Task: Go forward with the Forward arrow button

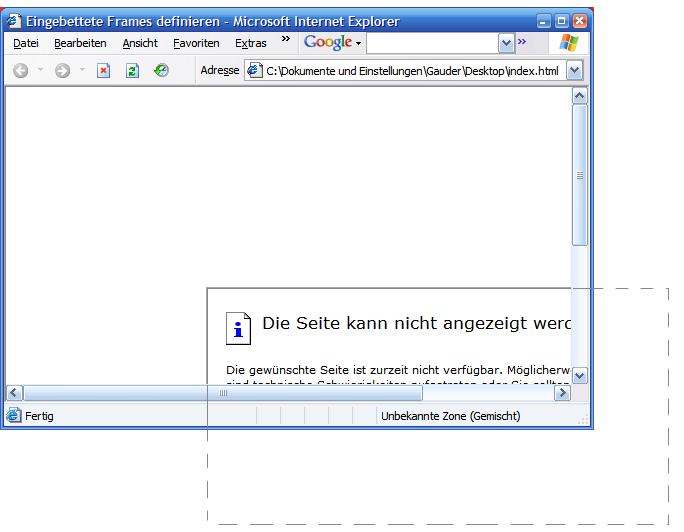Action: tap(62, 70)
